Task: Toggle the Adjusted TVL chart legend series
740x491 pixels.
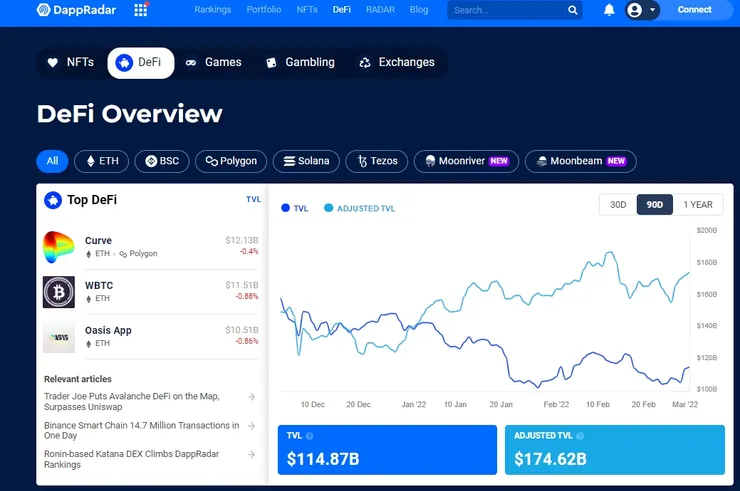Action: [360, 208]
